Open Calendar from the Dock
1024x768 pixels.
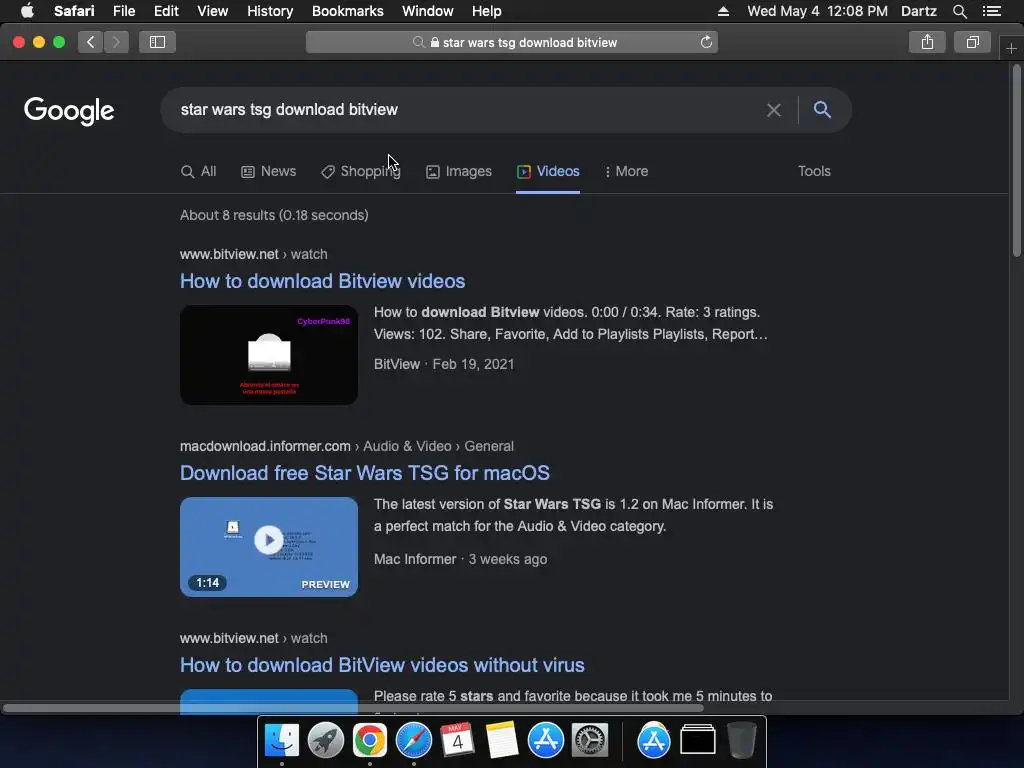(457, 740)
